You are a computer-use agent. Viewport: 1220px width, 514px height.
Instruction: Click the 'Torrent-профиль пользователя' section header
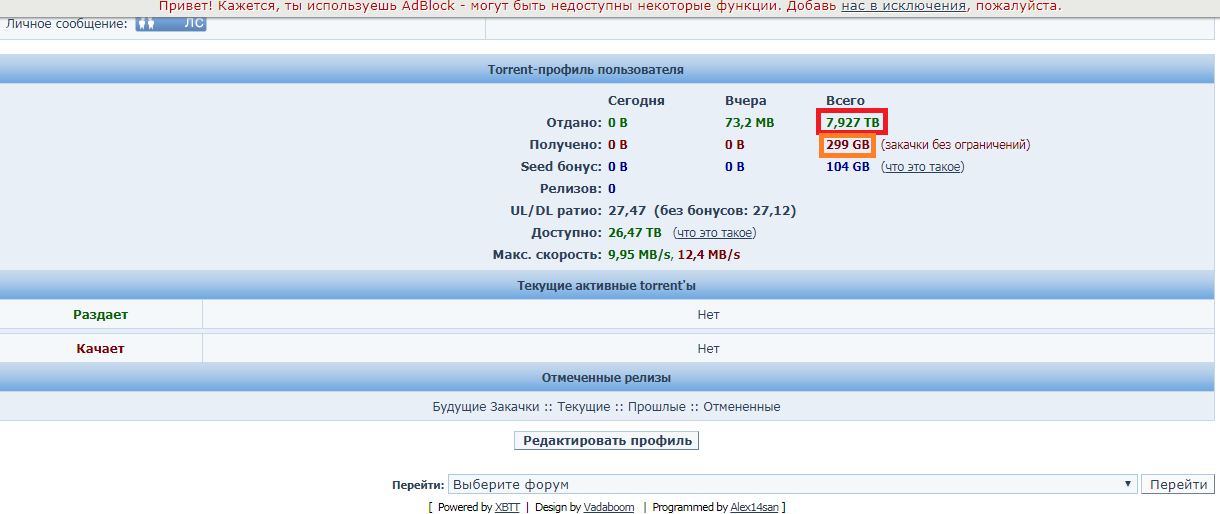coord(585,70)
